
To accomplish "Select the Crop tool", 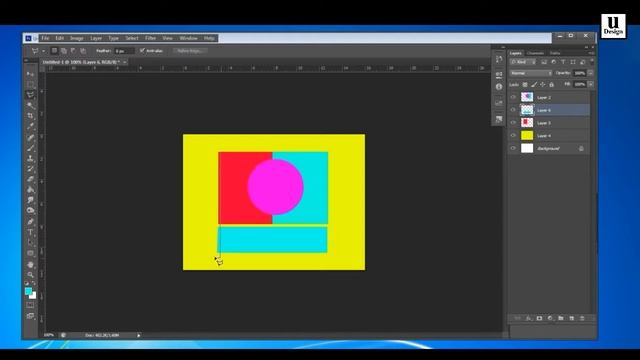I will point(30,116).
